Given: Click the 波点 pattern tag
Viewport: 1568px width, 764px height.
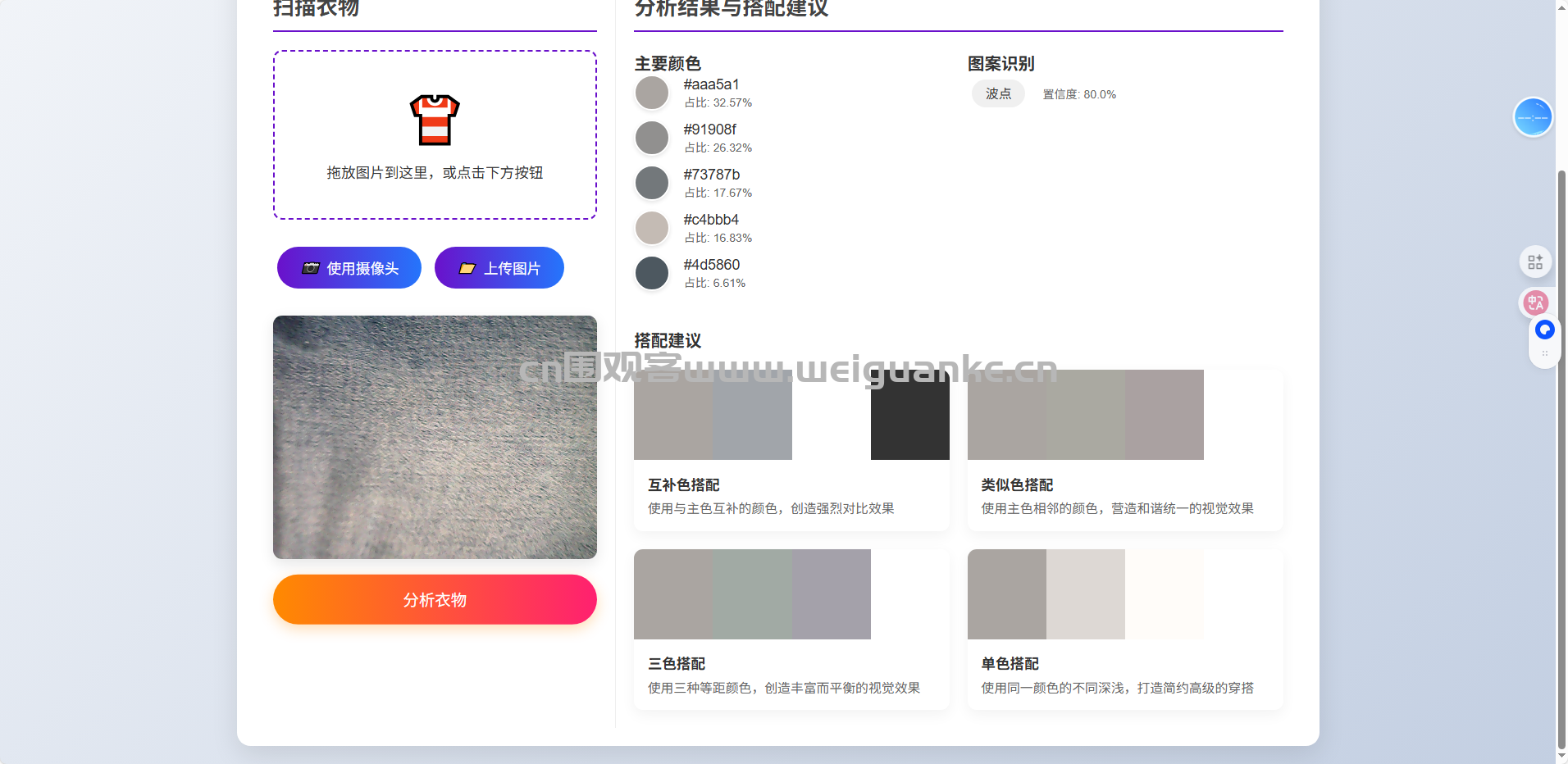Looking at the screenshot, I should pyautogui.click(x=998, y=94).
